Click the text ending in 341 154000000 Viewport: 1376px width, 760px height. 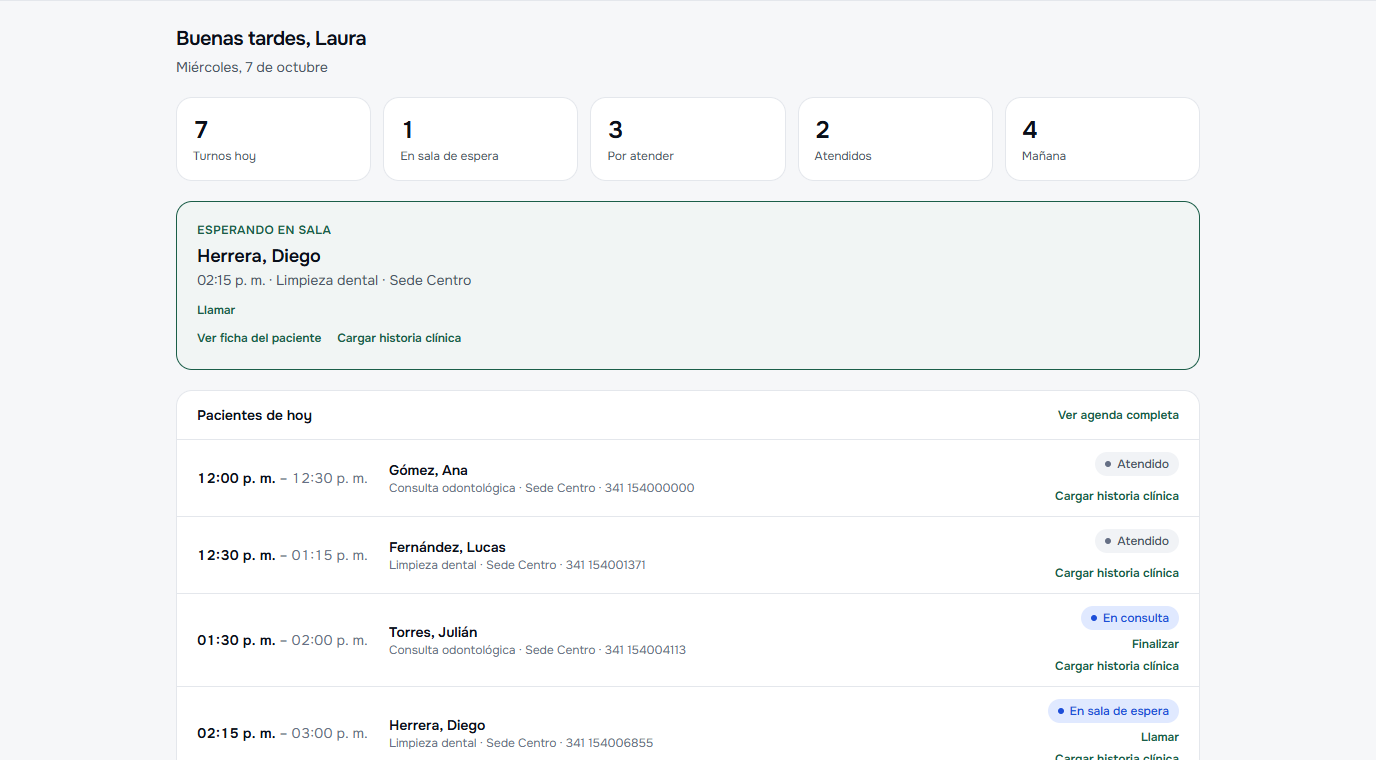[x=541, y=488]
